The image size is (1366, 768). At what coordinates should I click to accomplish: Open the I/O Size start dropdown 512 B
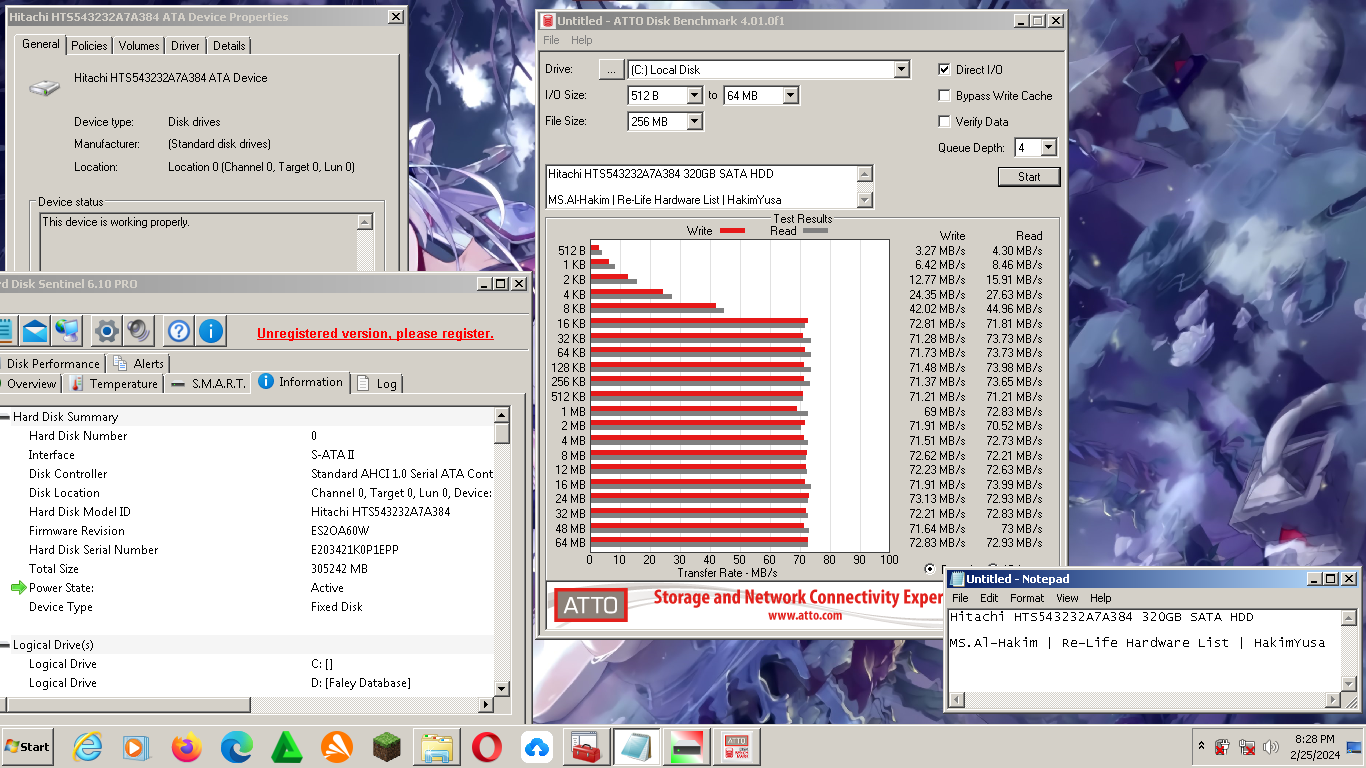tap(695, 95)
